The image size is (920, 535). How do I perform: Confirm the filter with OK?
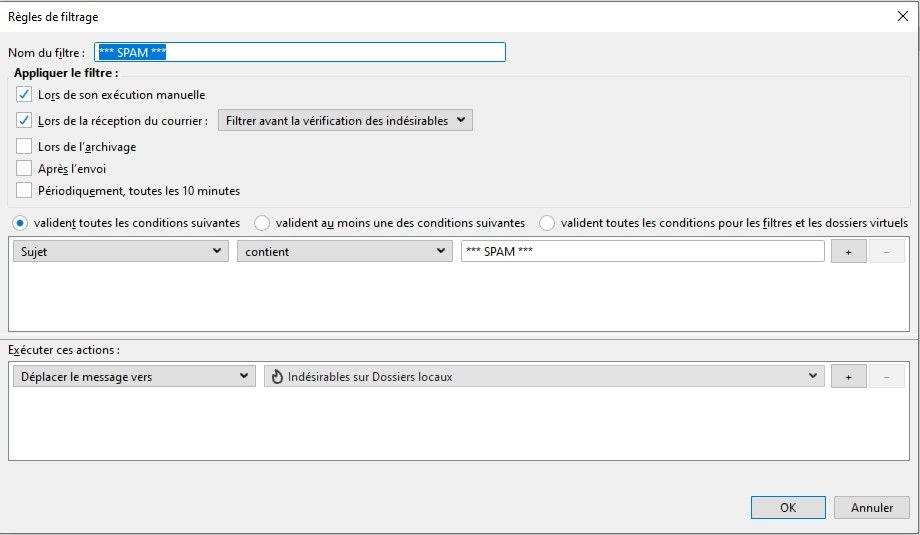[788, 507]
